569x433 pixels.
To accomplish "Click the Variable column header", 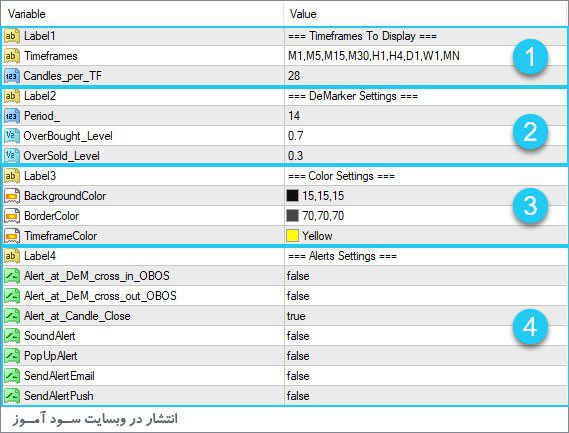I will pos(142,14).
